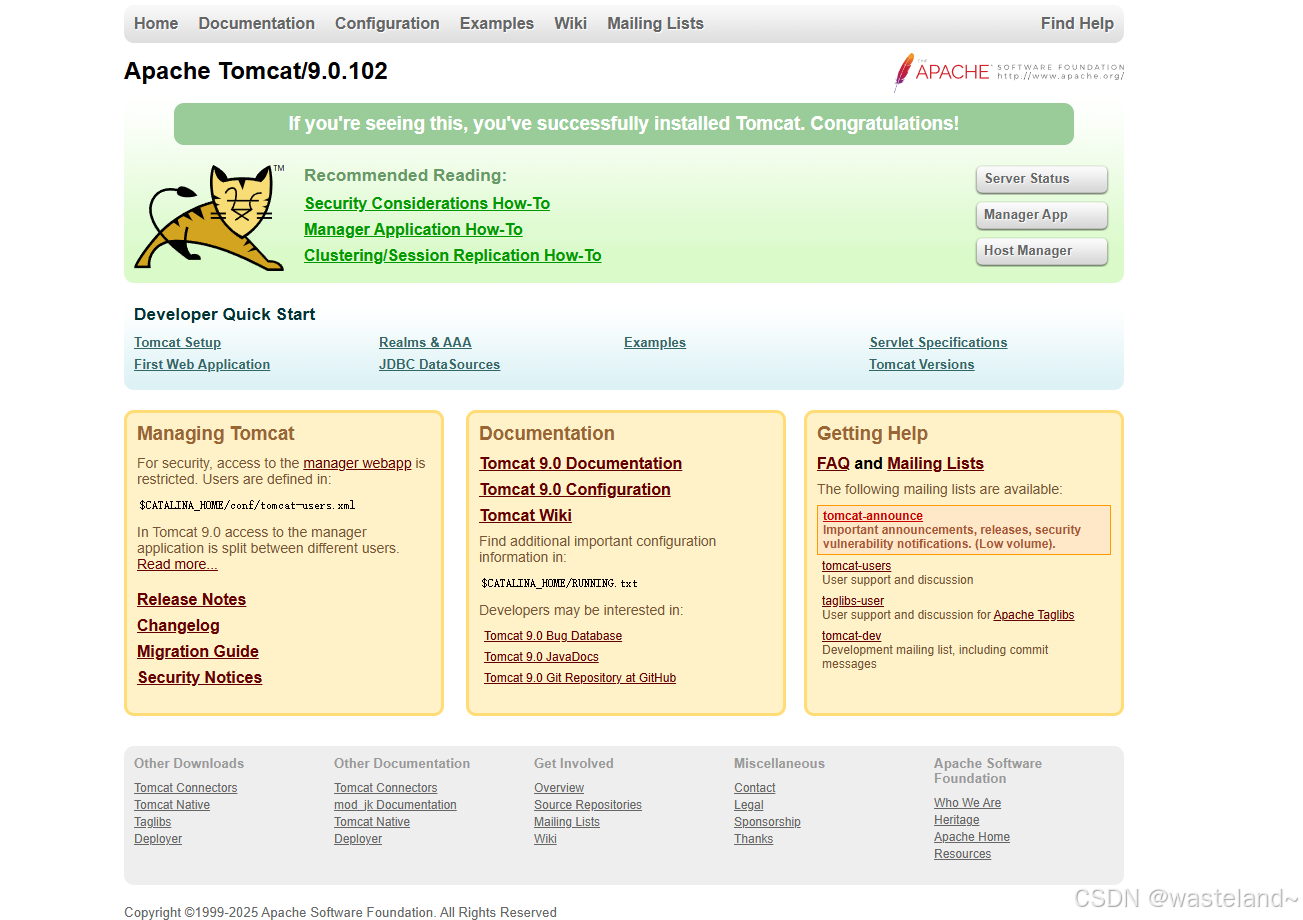Open Documentation in the top navigation
Screen dimensions: 1303x920
[256, 23]
